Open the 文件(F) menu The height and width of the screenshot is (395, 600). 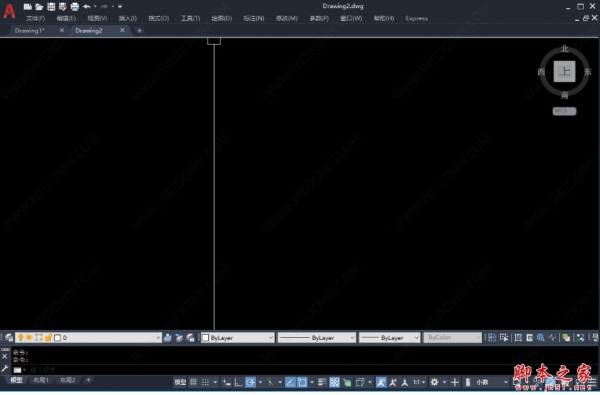click(35, 18)
